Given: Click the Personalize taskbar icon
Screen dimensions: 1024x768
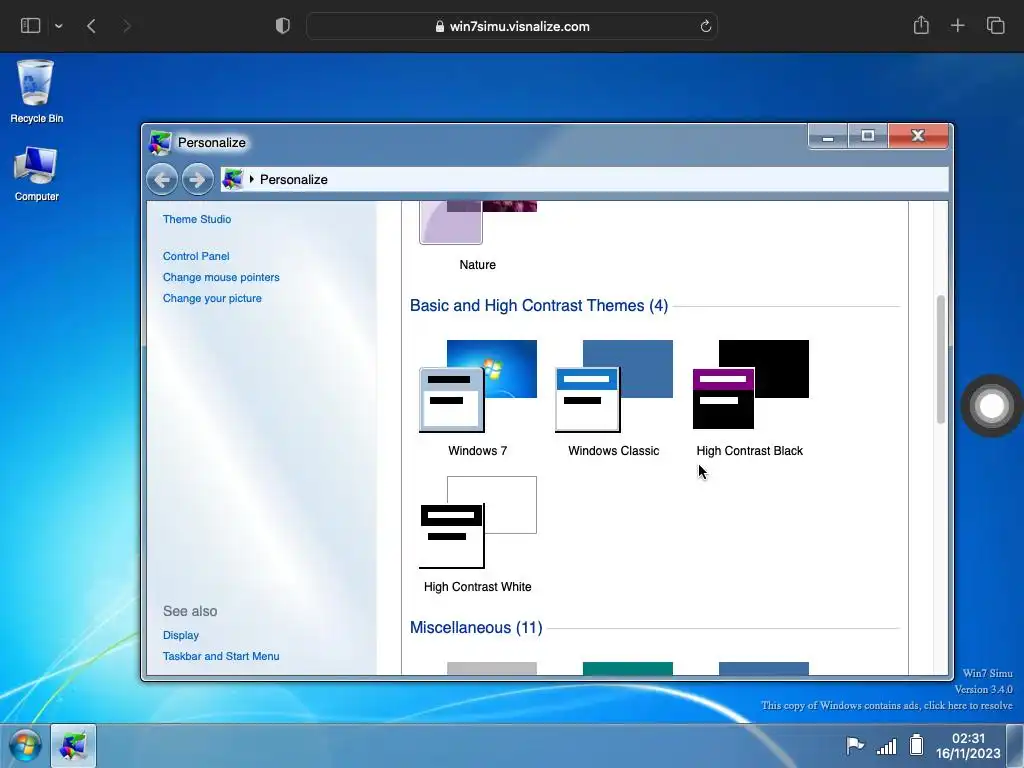Looking at the screenshot, I should click(x=73, y=746).
